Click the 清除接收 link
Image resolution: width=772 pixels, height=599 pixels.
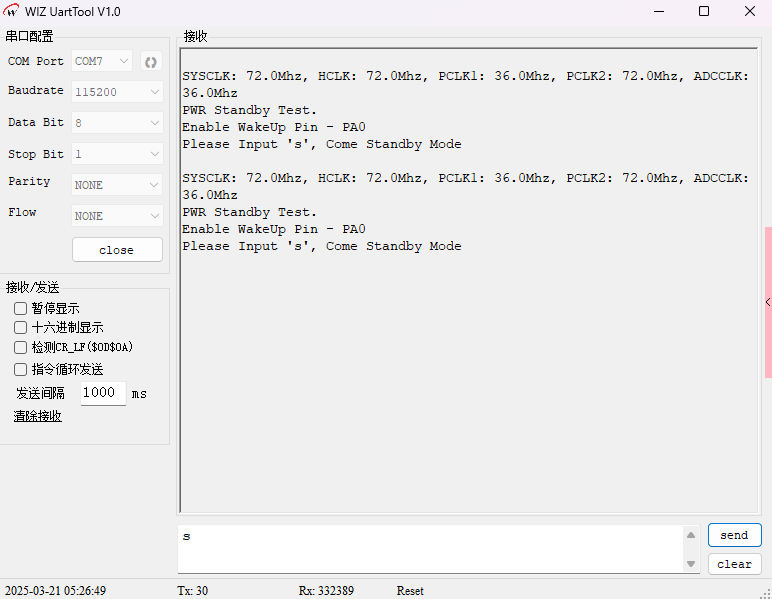click(38, 416)
